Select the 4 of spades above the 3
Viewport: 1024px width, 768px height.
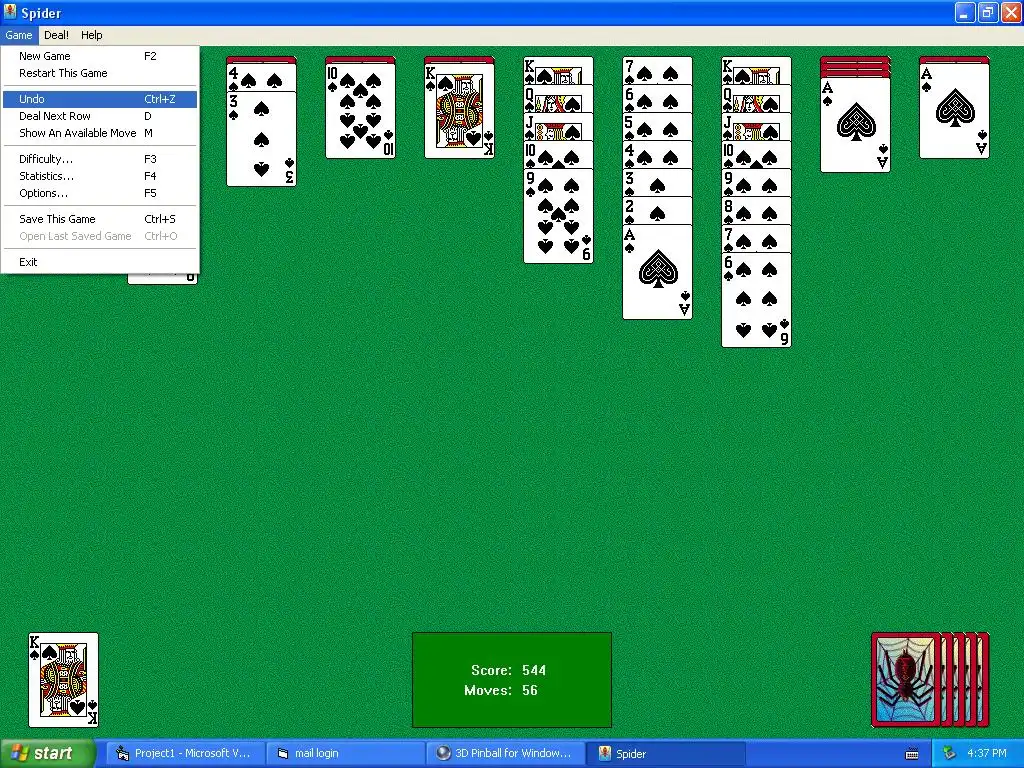tap(261, 78)
